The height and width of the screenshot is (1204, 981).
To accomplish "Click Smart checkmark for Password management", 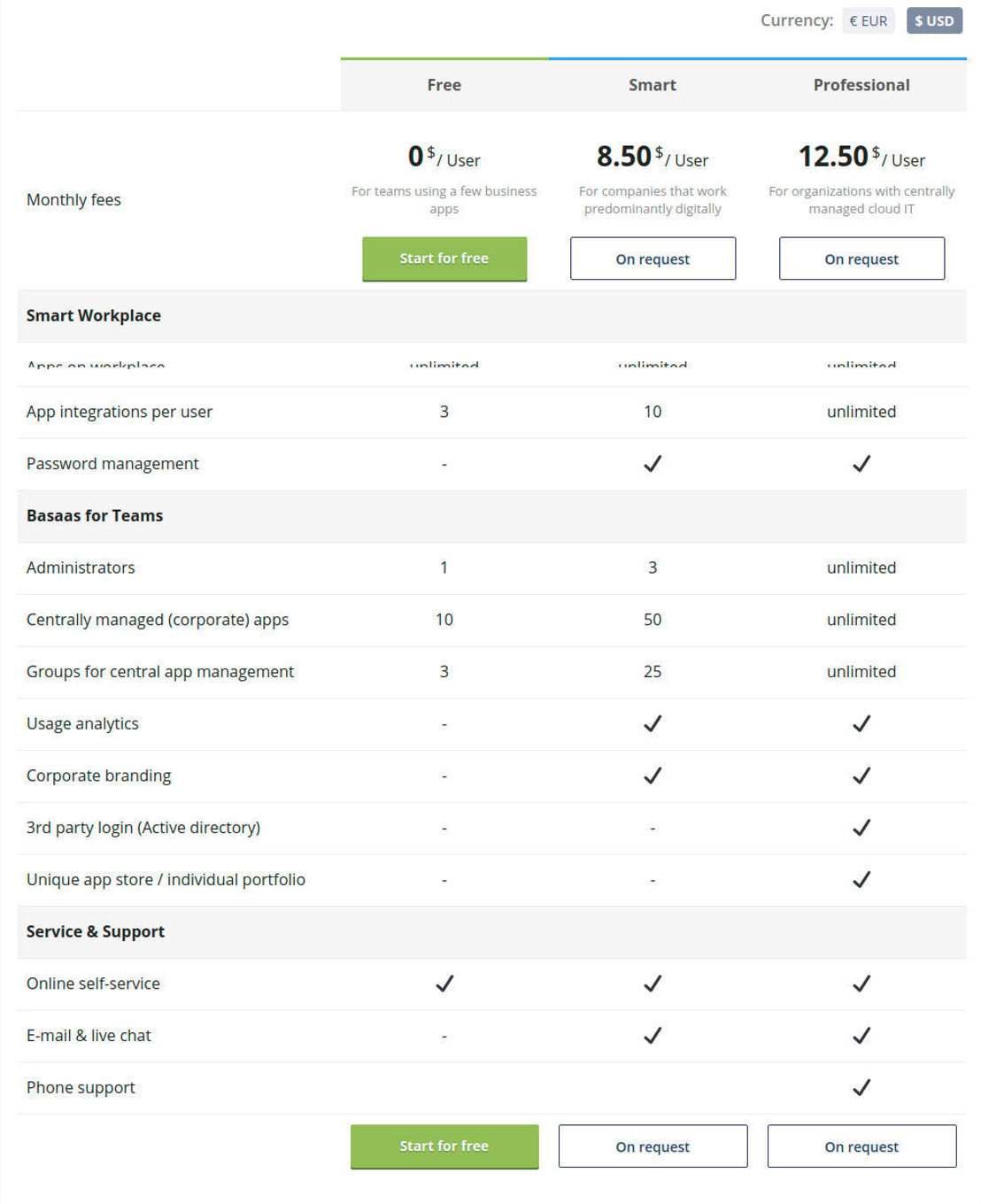I will pos(653,463).
